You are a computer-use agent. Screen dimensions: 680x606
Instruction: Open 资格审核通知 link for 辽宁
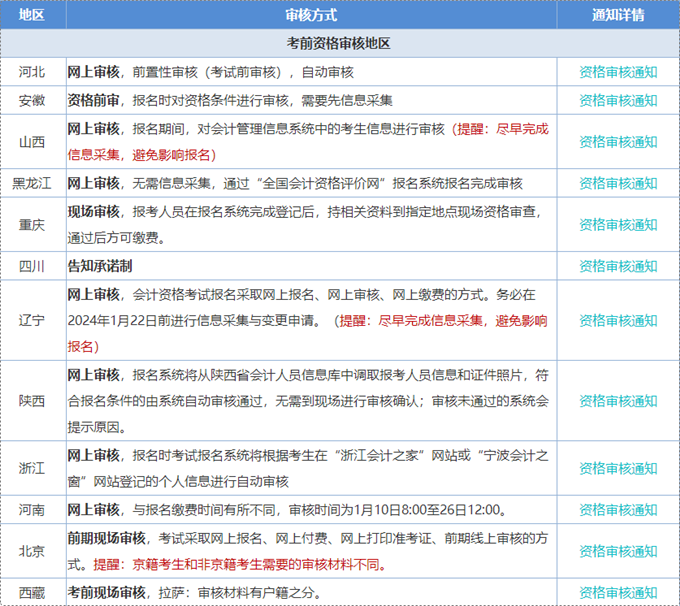618,321
